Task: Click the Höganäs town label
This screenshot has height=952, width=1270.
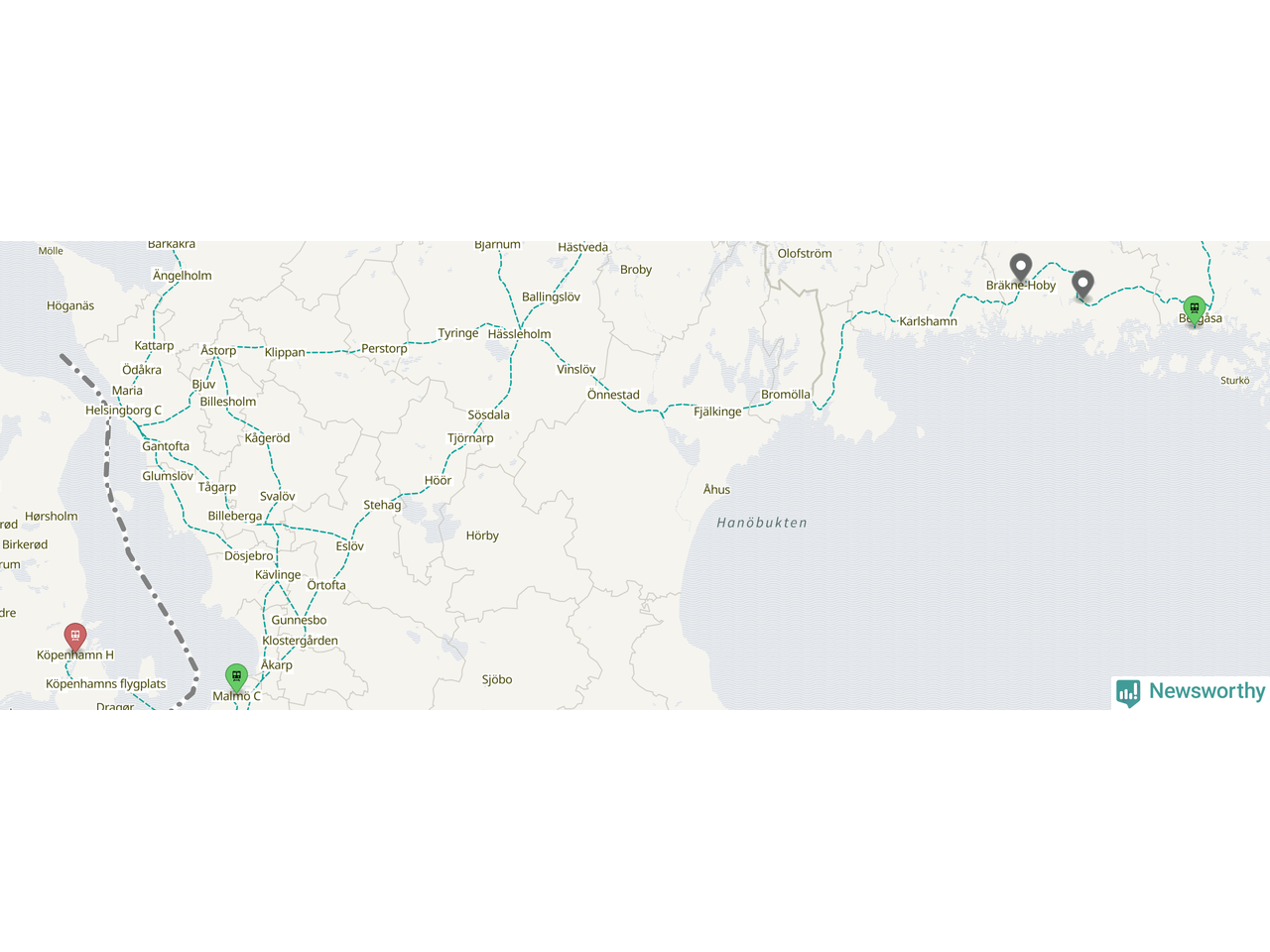Action: [x=70, y=305]
